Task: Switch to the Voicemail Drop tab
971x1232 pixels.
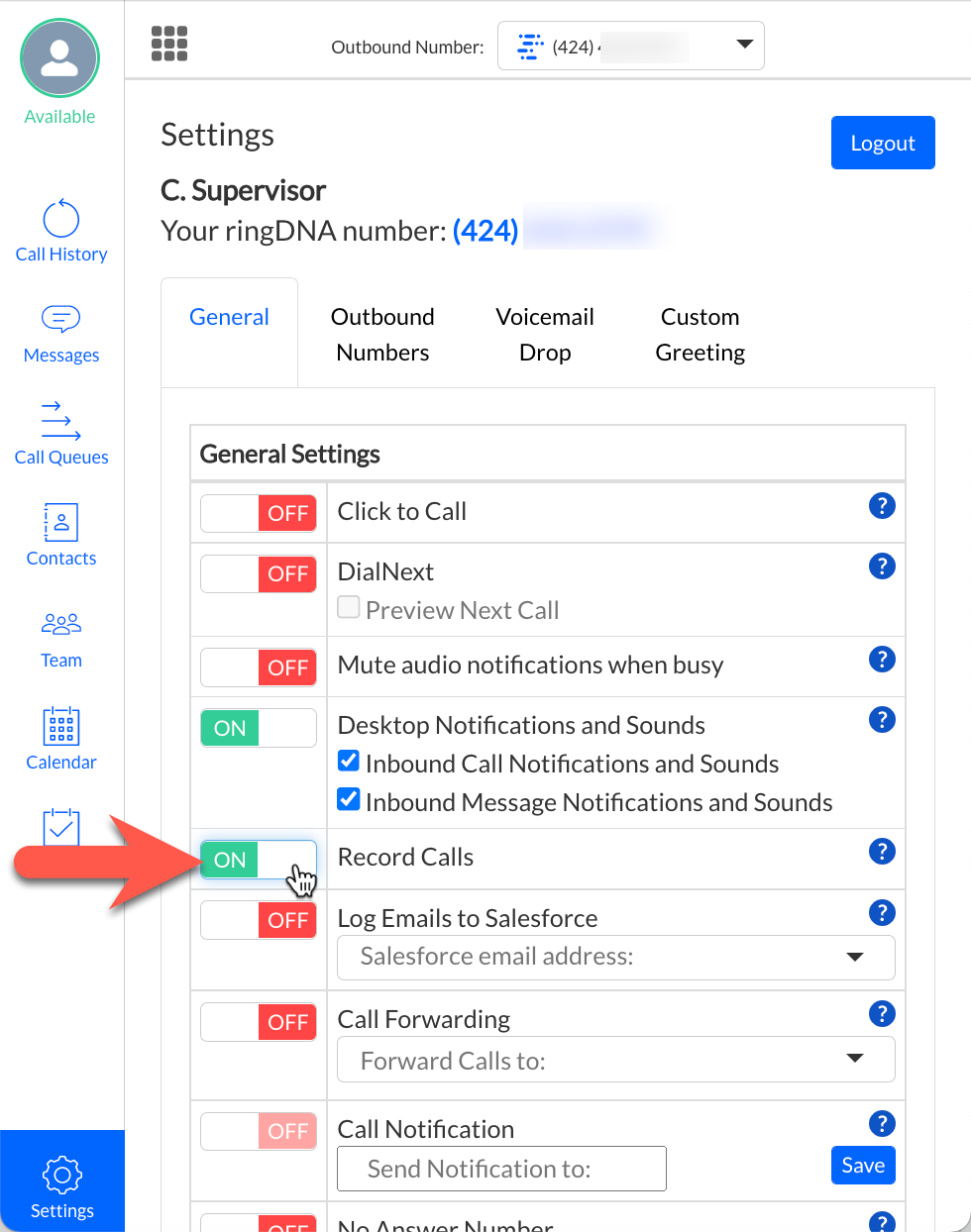Action: coord(545,334)
